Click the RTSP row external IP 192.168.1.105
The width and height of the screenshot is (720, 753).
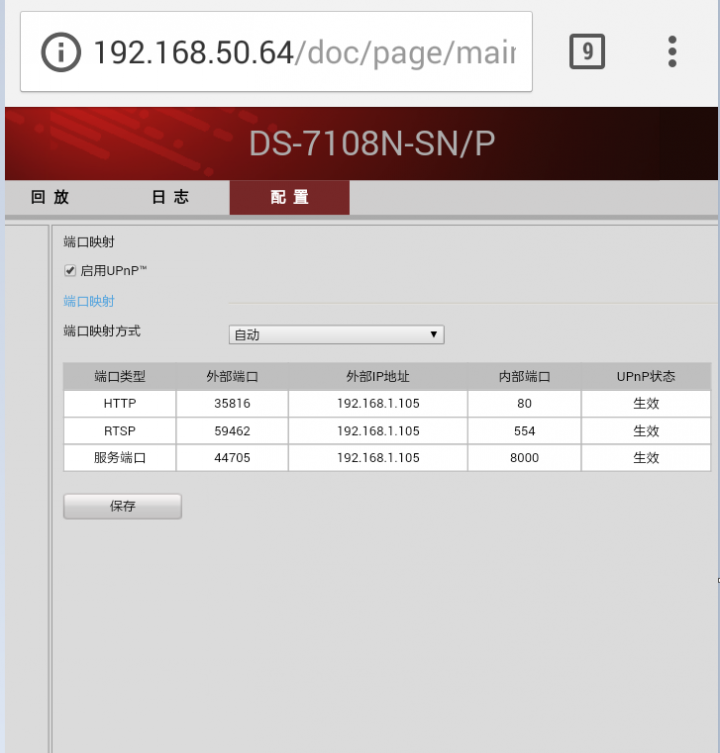tap(378, 431)
